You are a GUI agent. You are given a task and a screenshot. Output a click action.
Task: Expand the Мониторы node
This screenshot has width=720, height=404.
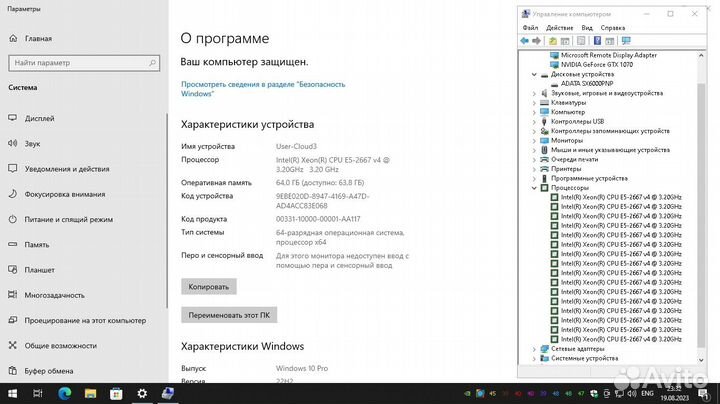pos(534,140)
